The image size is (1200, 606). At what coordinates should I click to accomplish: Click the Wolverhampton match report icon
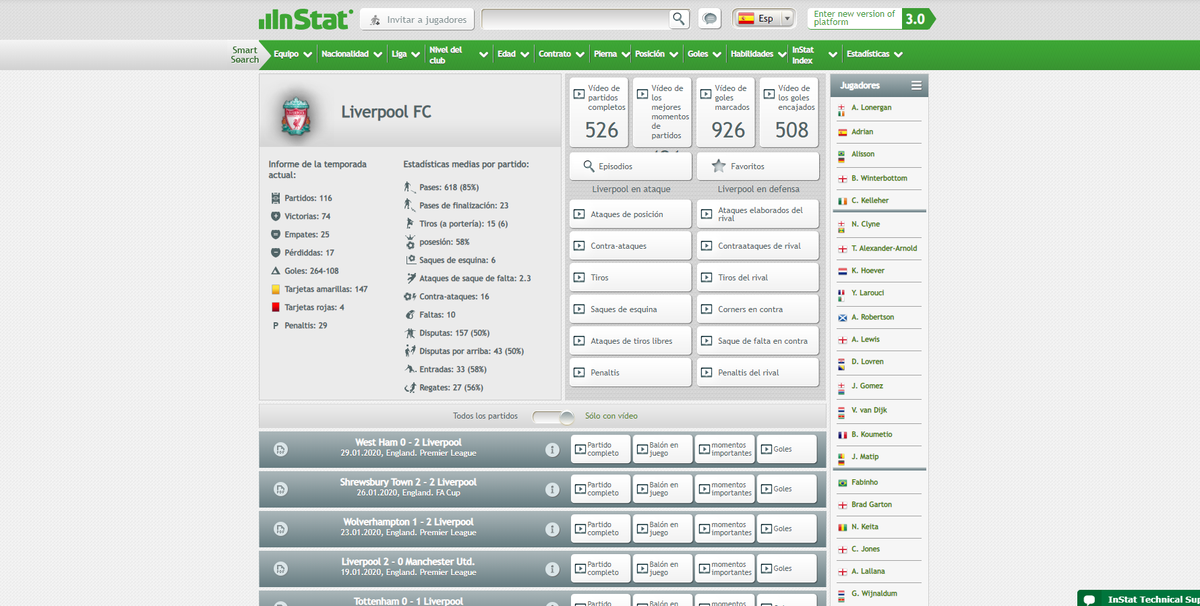281,528
